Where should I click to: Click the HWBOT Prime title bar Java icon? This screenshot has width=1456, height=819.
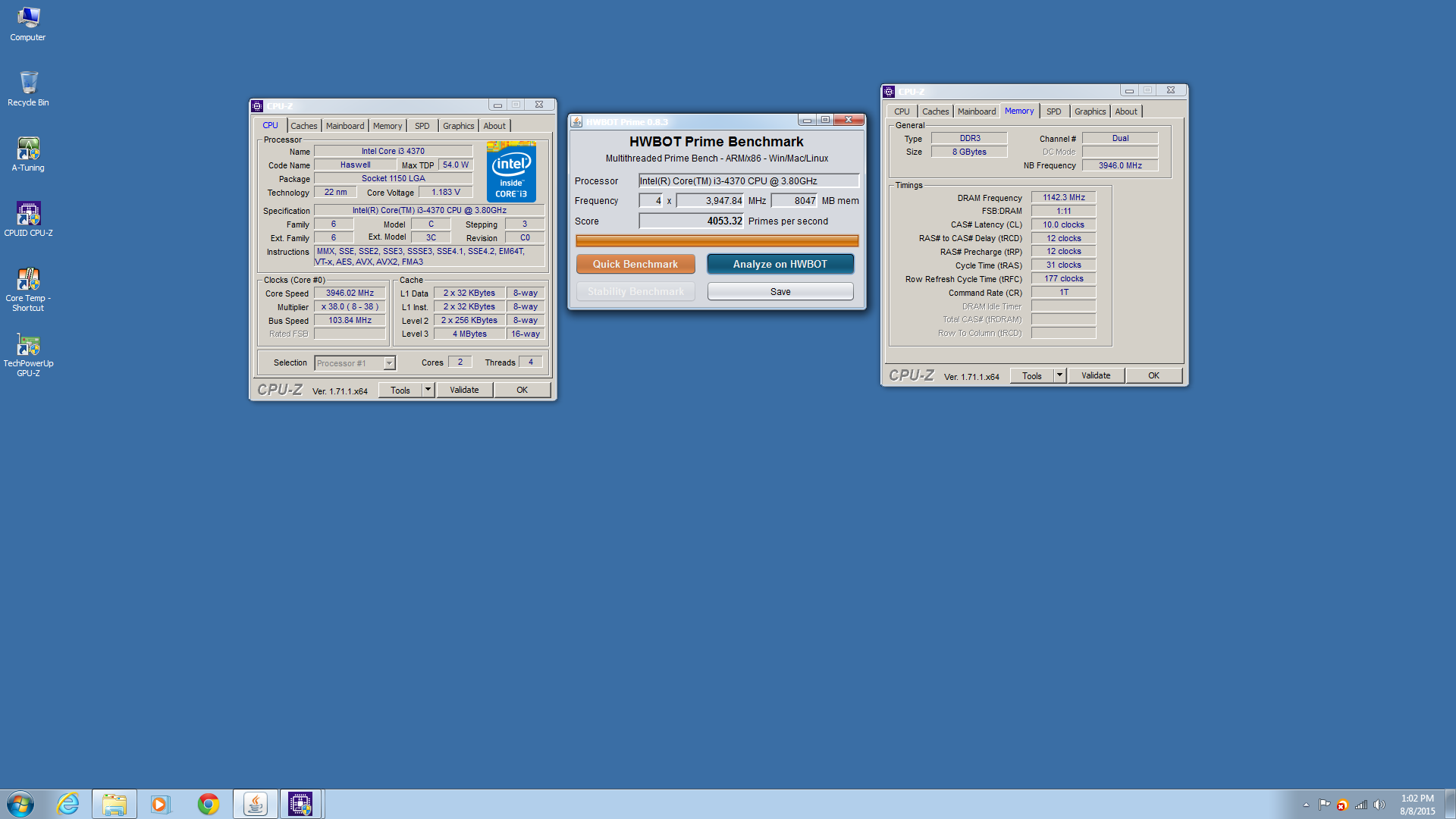576,121
